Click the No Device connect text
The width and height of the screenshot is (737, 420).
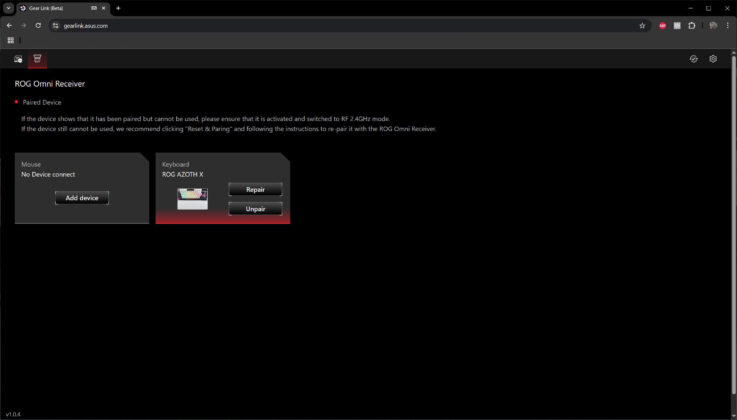coord(48,174)
